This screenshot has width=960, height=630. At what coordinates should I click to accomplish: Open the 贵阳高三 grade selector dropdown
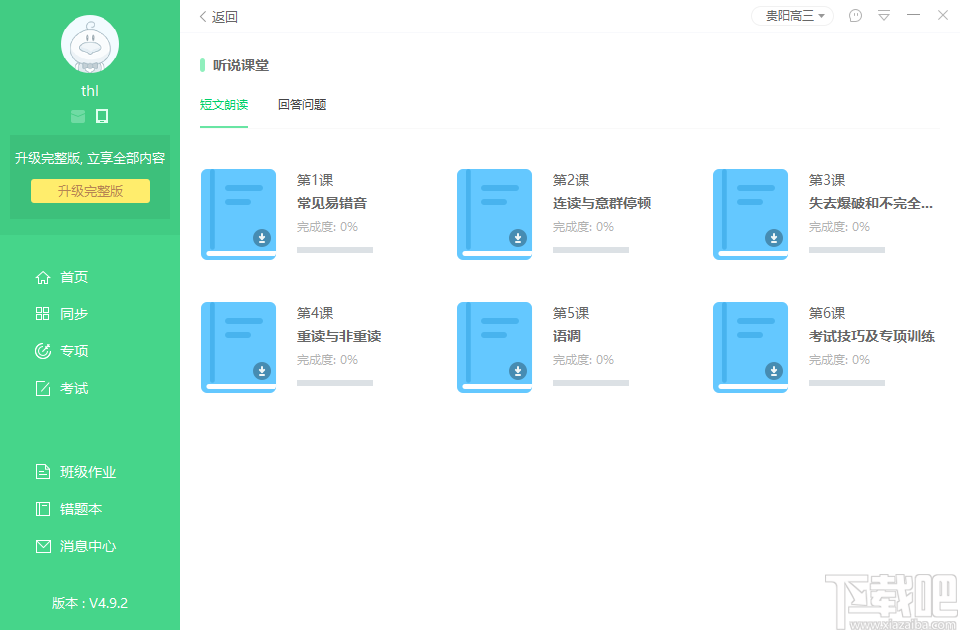pos(791,16)
